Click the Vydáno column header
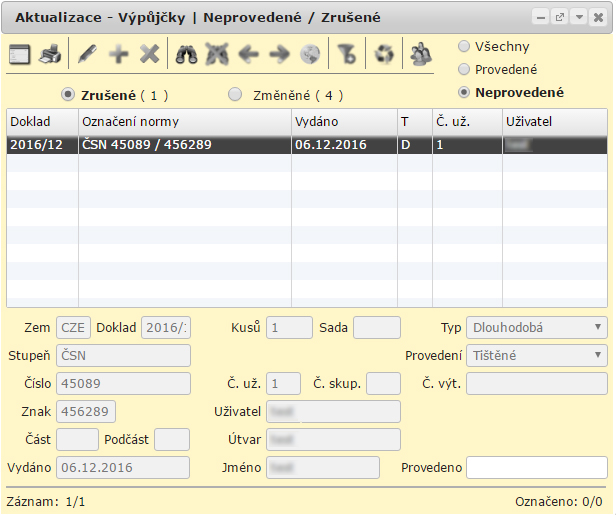 pyautogui.click(x=343, y=121)
